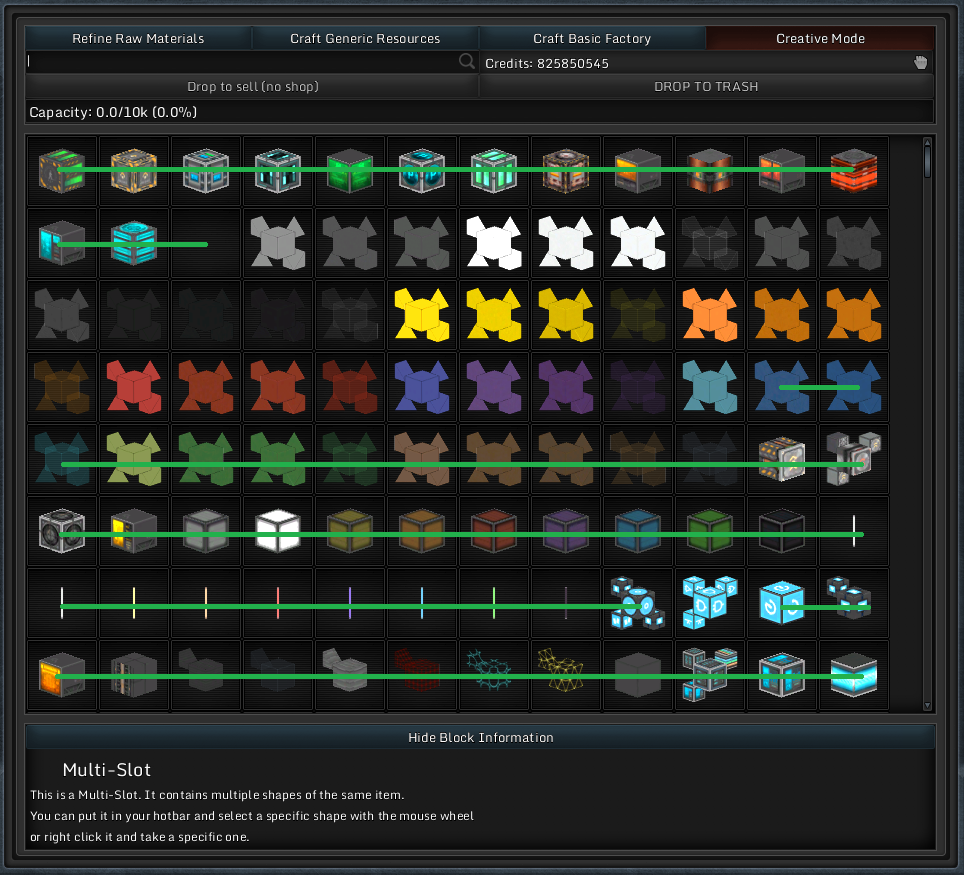This screenshot has height=875, width=964.
Task: Click the scrollbar down arrow
Action: 927,705
